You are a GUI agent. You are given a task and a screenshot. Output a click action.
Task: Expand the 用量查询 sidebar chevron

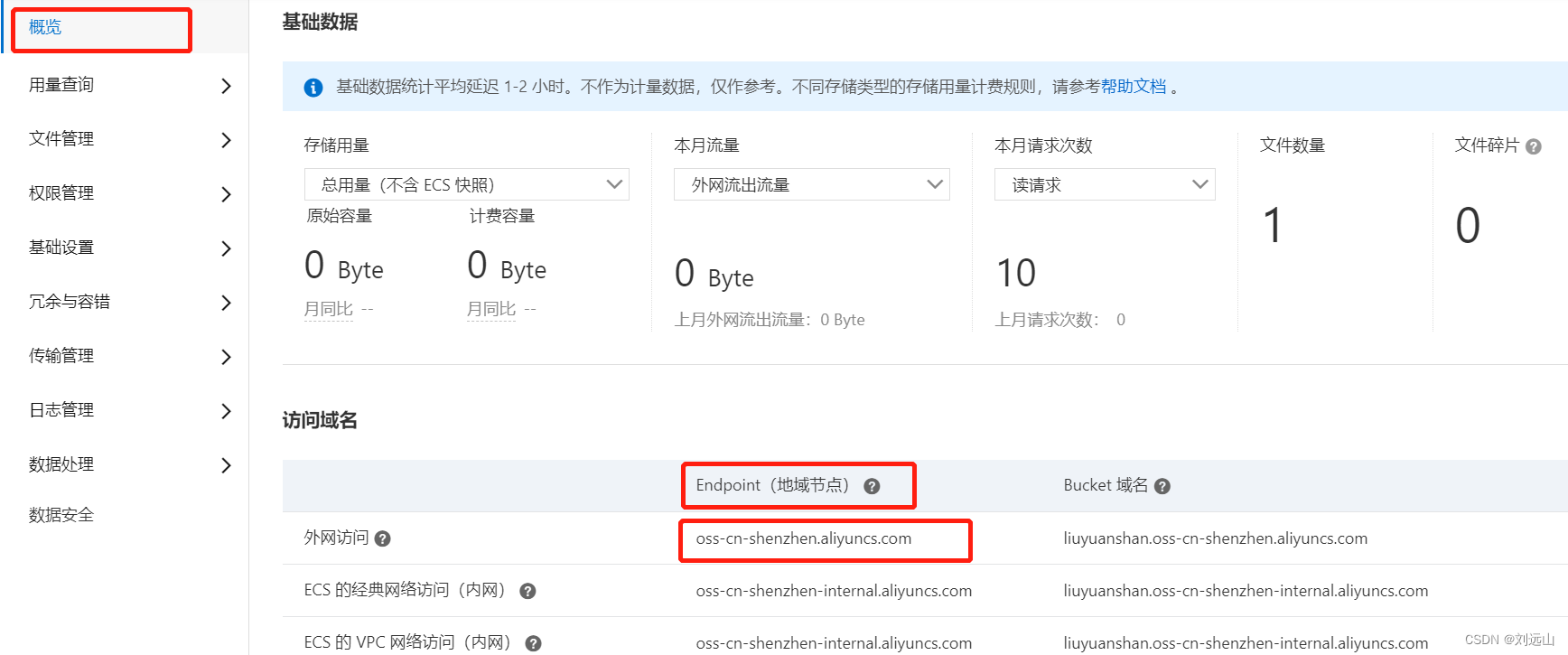pos(226,86)
